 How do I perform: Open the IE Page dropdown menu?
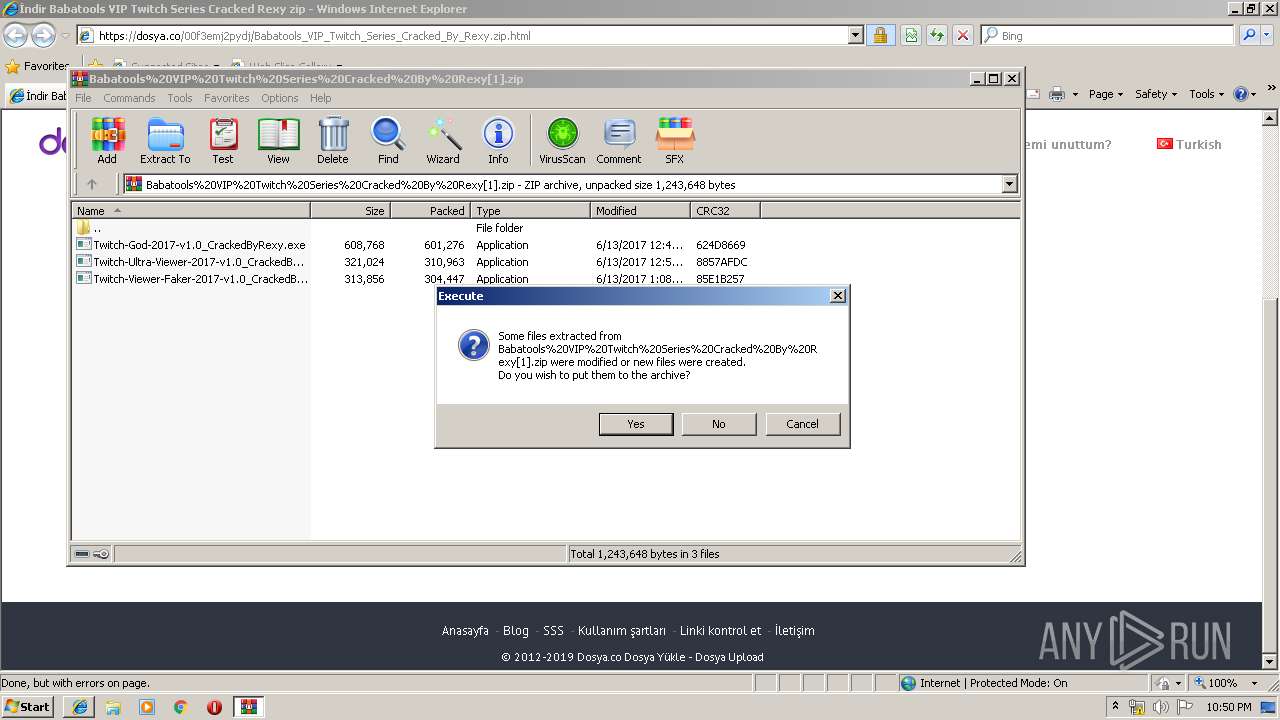coord(1106,94)
